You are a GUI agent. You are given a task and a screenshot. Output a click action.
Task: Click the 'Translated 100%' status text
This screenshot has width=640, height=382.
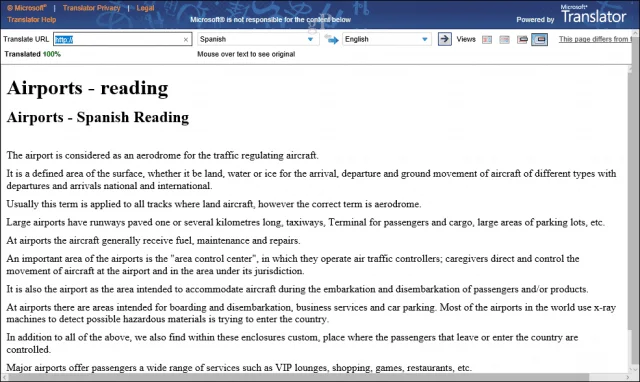pyautogui.click(x=32, y=54)
